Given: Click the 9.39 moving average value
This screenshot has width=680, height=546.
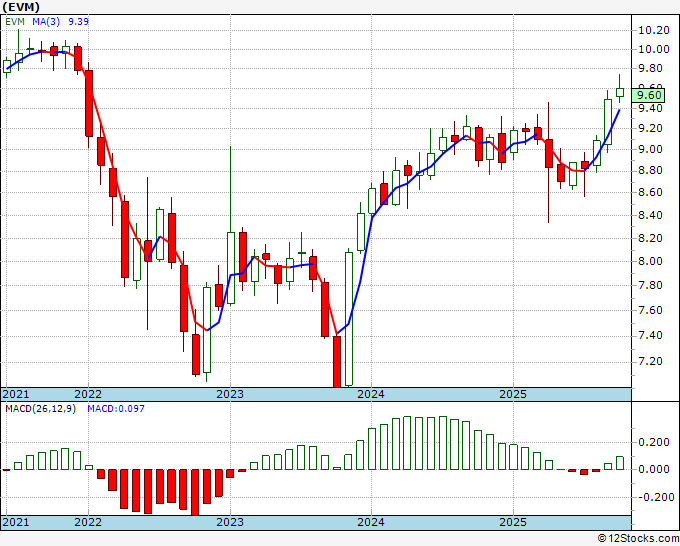Looking at the screenshot, I should coord(78,22).
